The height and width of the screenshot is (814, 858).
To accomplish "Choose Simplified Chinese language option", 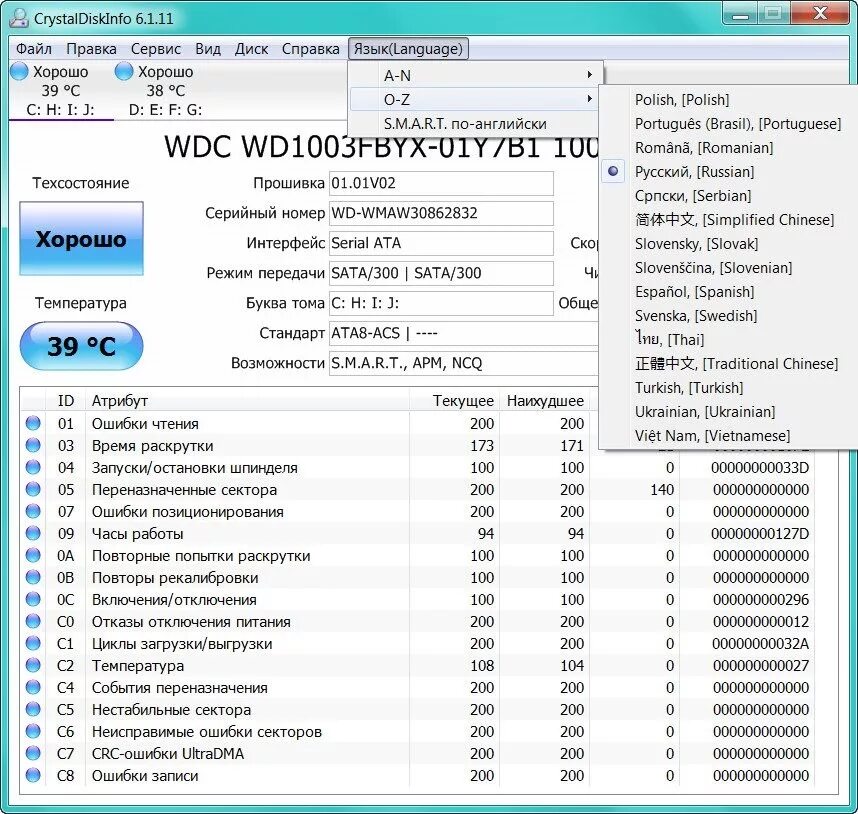I will pos(728,219).
